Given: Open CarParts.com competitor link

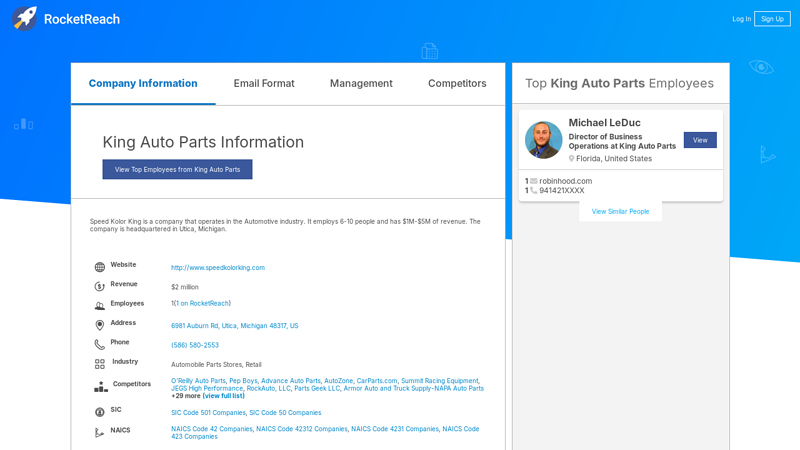Looking at the screenshot, I should click(x=377, y=381).
